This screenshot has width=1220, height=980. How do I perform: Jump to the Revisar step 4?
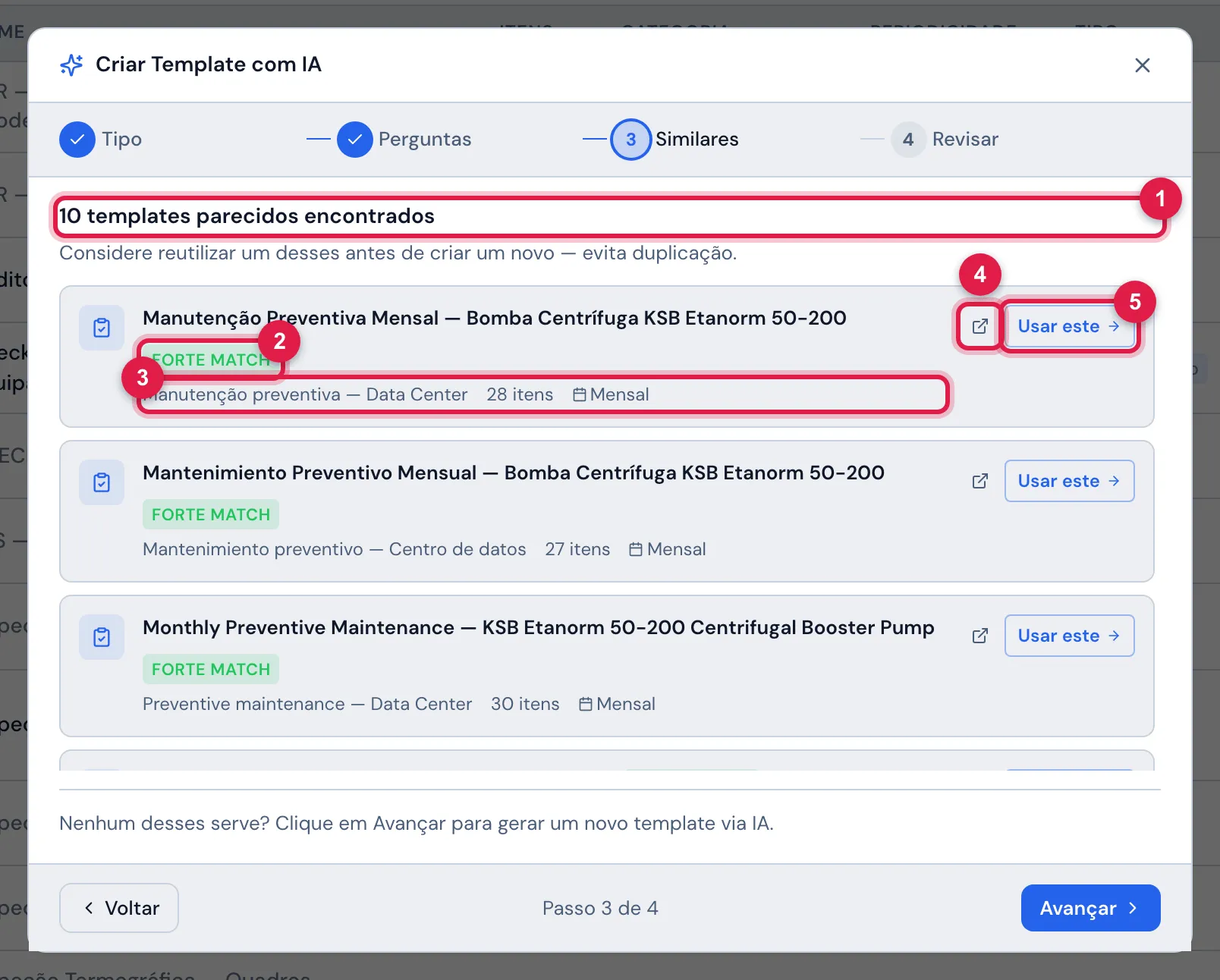[x=908, y=140]
